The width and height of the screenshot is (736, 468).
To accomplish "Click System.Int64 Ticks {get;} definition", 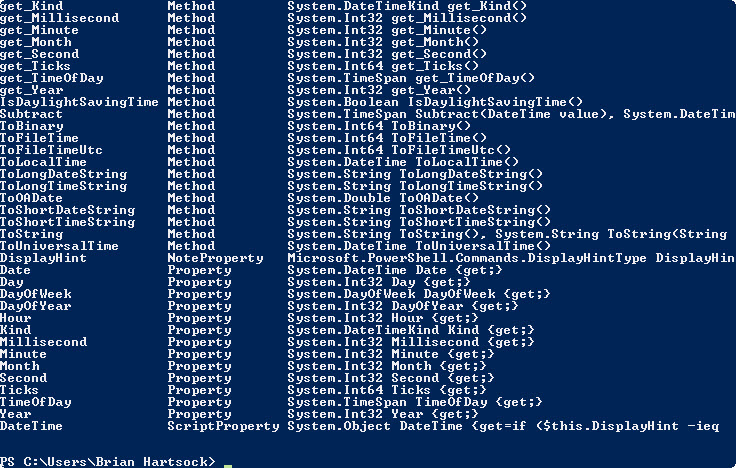I will click(387, 390).
